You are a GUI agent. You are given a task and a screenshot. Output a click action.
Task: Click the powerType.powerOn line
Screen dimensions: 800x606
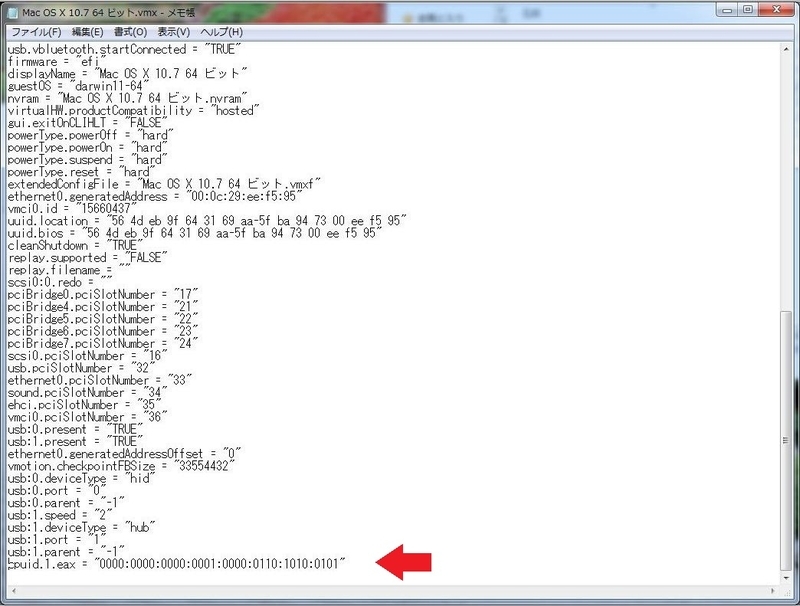pos(88,147)
